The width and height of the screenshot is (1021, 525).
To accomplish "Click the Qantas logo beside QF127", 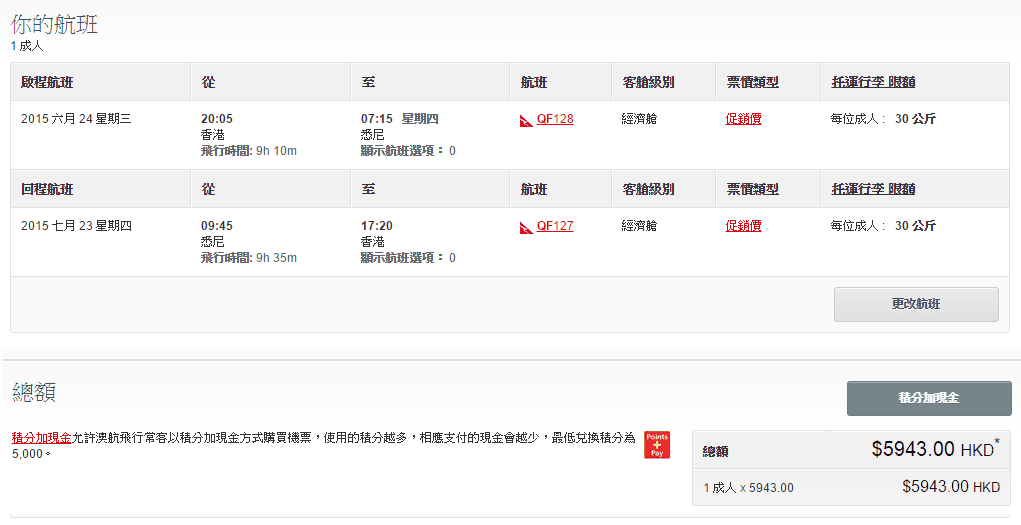I will [x=526, y=227].
